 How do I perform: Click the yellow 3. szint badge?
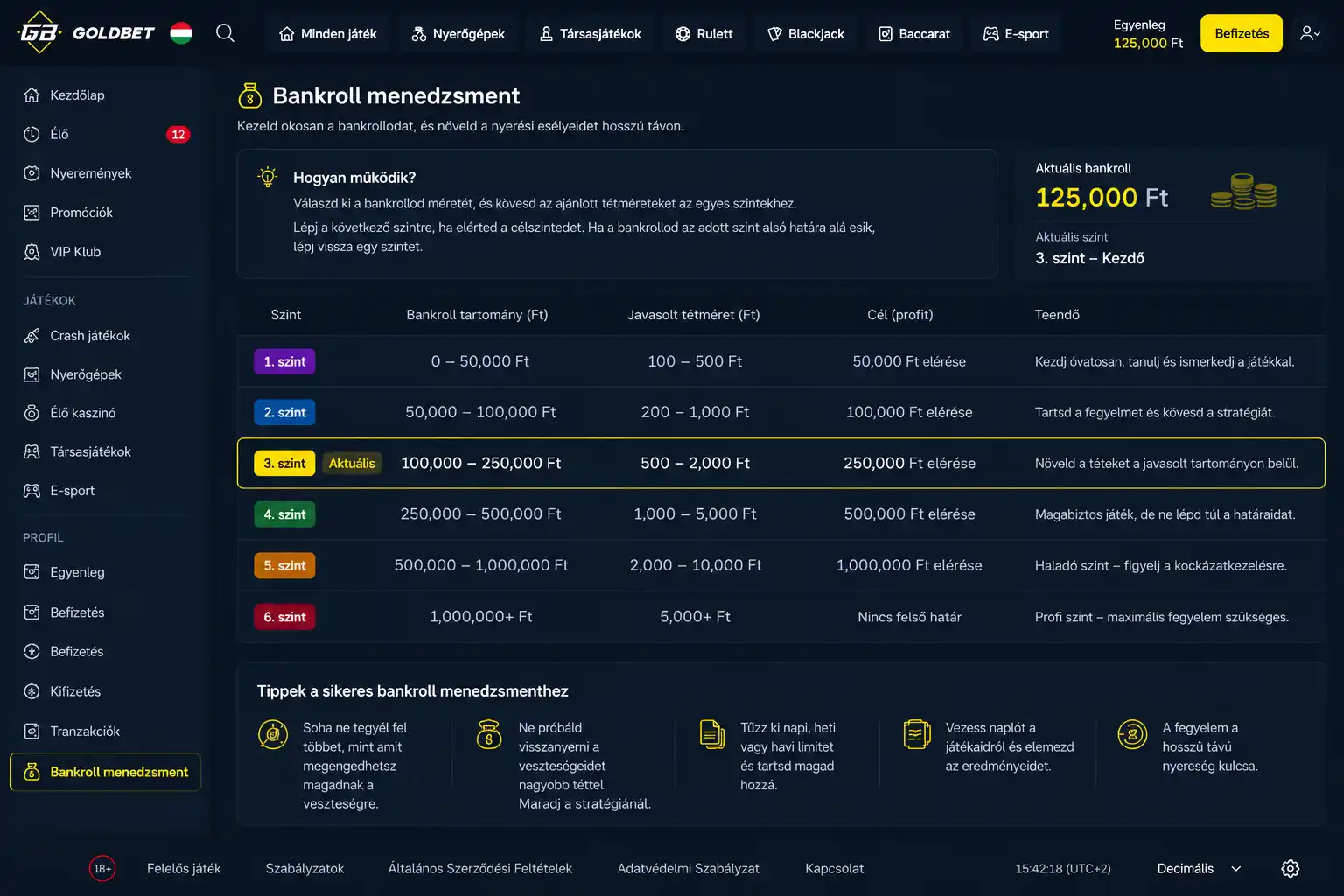[x=284, y=463]
